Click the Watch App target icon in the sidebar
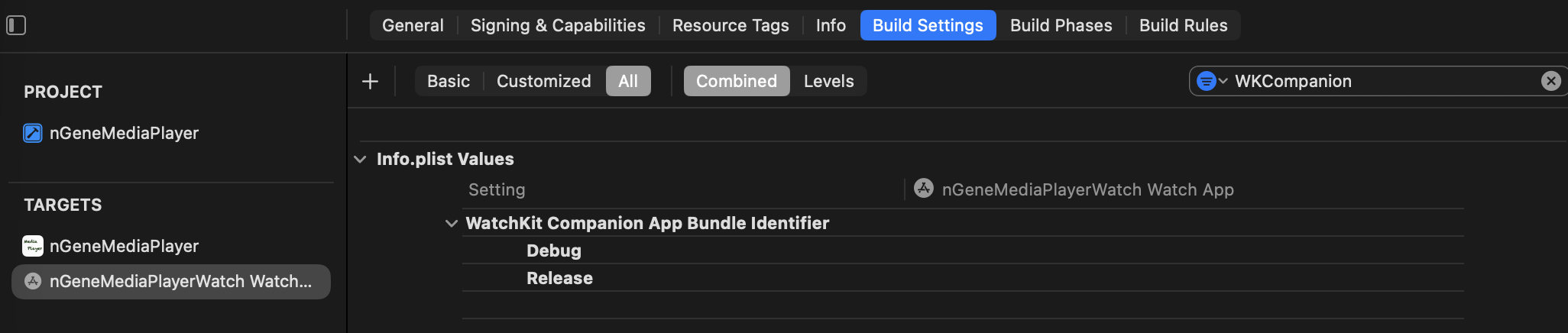Image resolution: width=1568 pixels, height=333 pixels. 33,281
